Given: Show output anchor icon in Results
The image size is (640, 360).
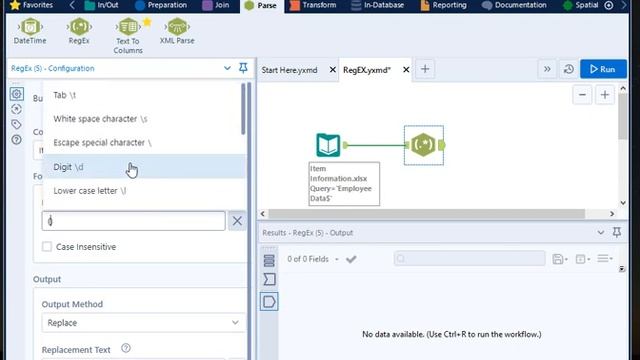Looking at the screenshot, I should point(269,302).
